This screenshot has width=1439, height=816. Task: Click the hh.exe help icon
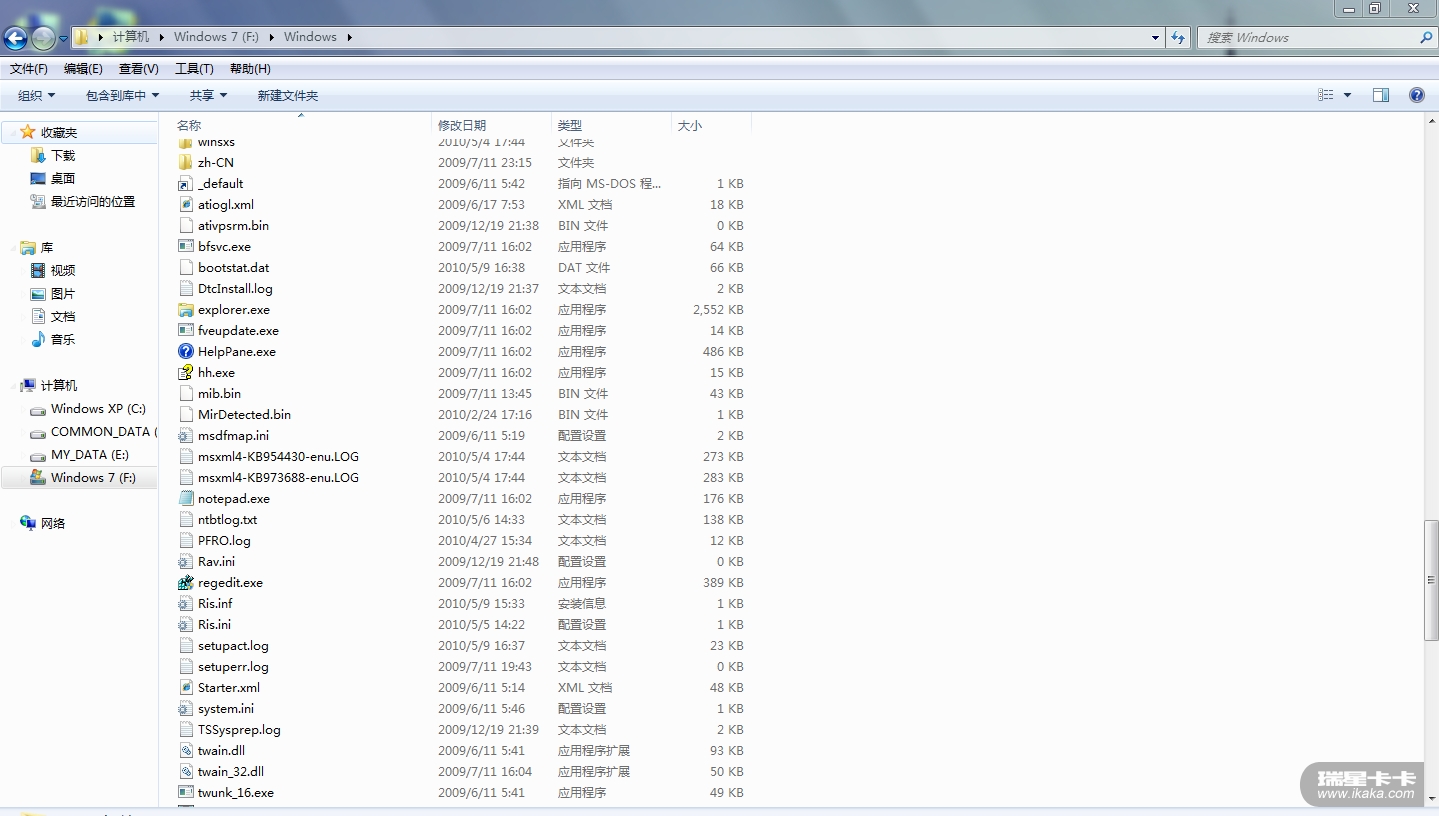pos(185,373)
